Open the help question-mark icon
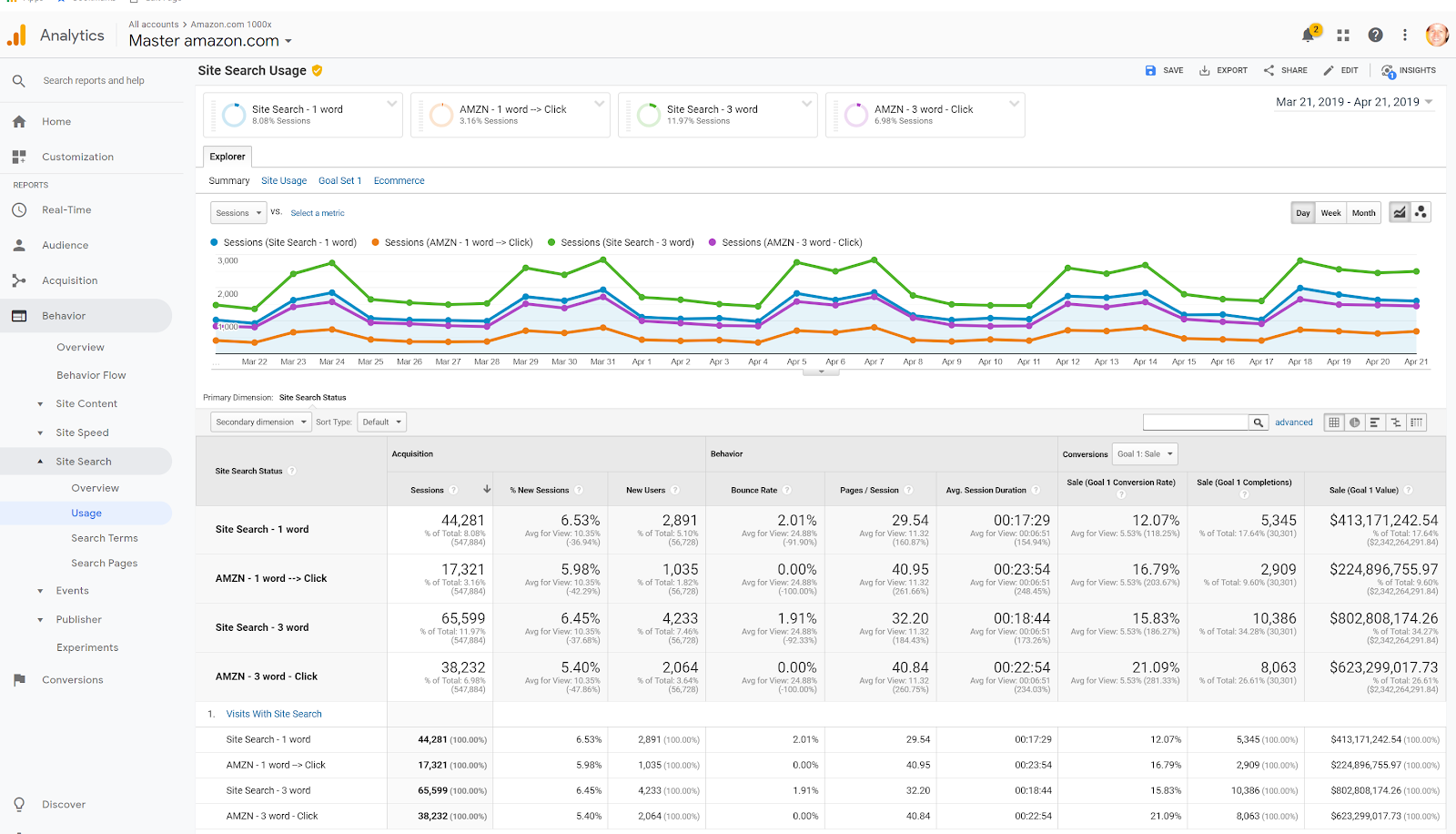Viewport: 1456px width, 834px height. [x=1375, y=35]
